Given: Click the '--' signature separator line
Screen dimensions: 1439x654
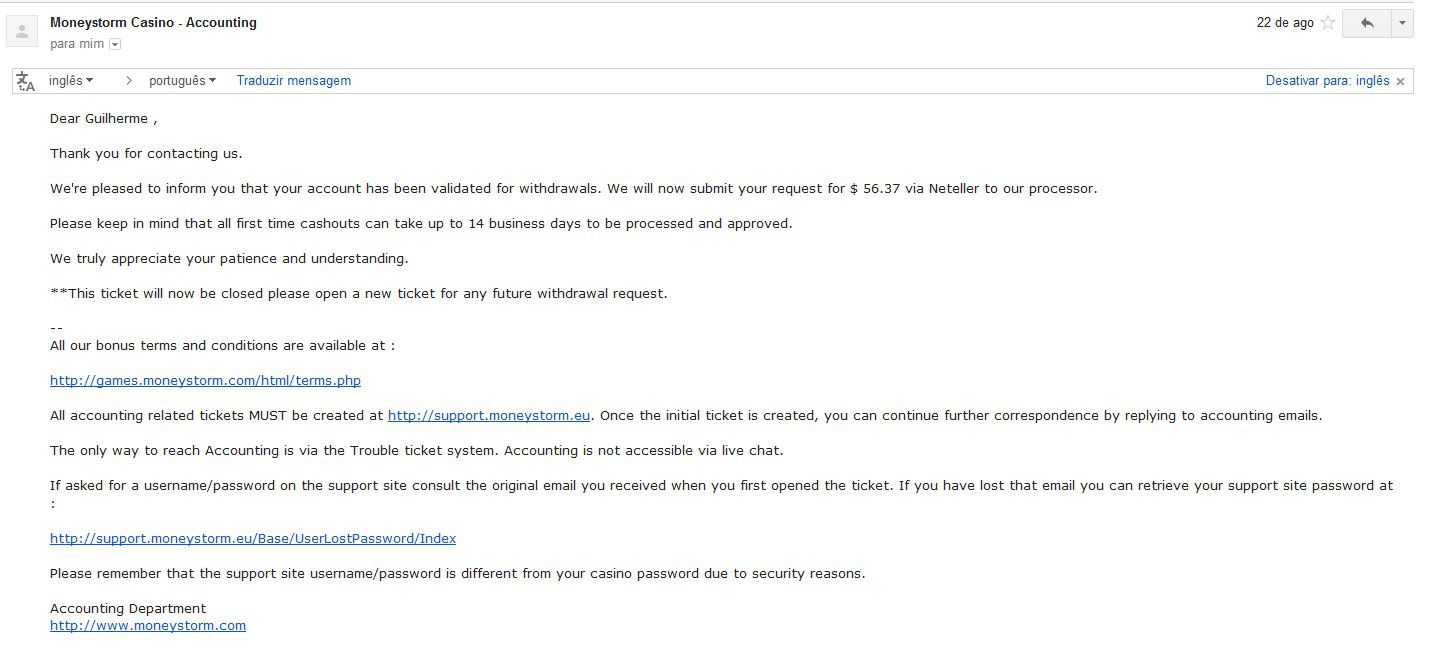Looking at the screenshot, I should point(56,328).
